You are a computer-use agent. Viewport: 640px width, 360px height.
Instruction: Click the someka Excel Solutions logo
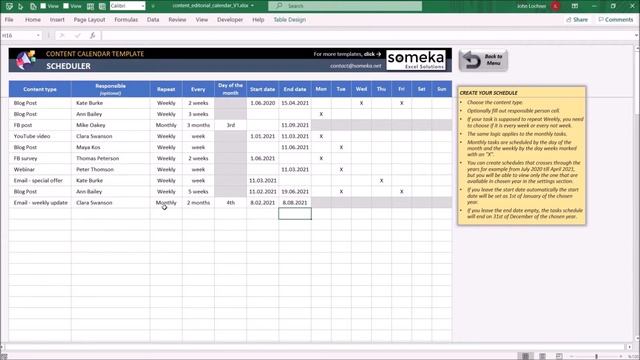coord(416,60)
